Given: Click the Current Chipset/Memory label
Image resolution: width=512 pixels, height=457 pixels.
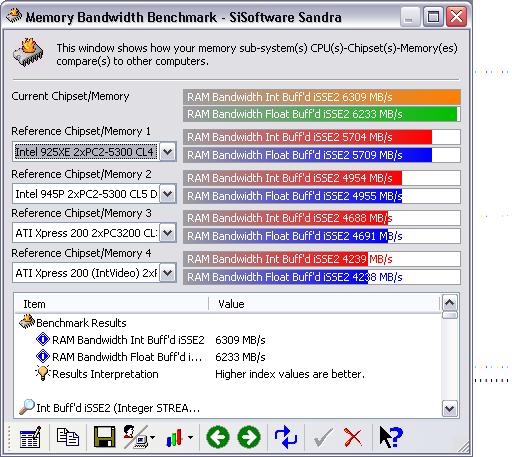Looking at the screenshot, I should (x=70, y=96).
